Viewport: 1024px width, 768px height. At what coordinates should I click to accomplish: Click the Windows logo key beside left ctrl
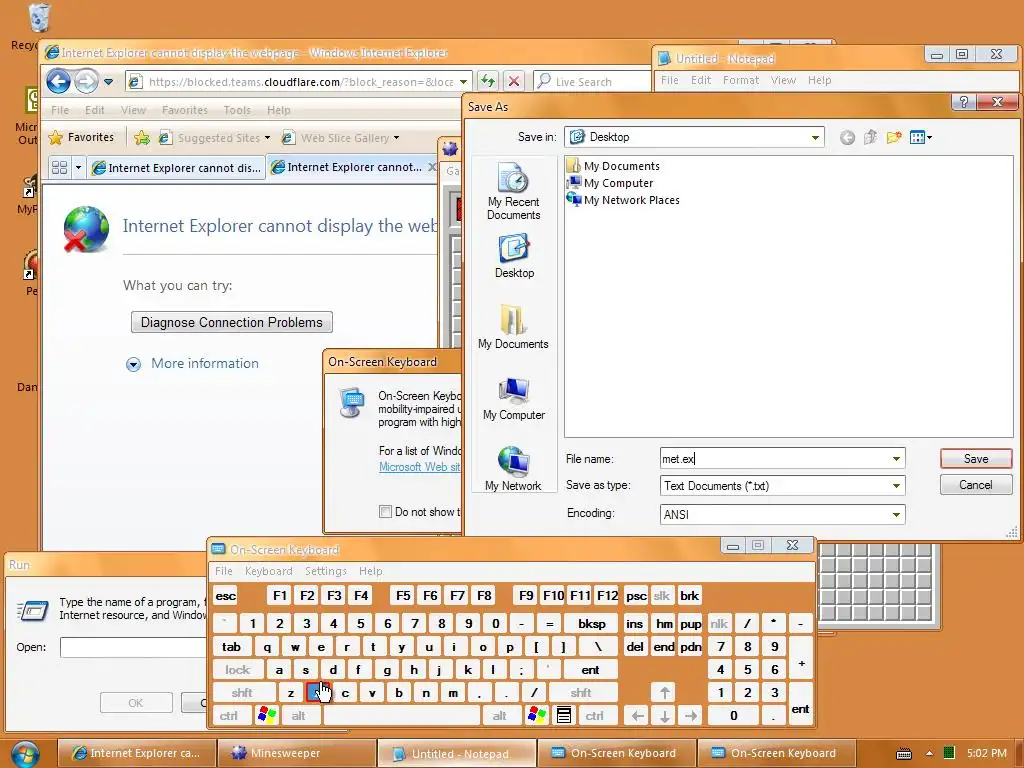tap(267, 715)
